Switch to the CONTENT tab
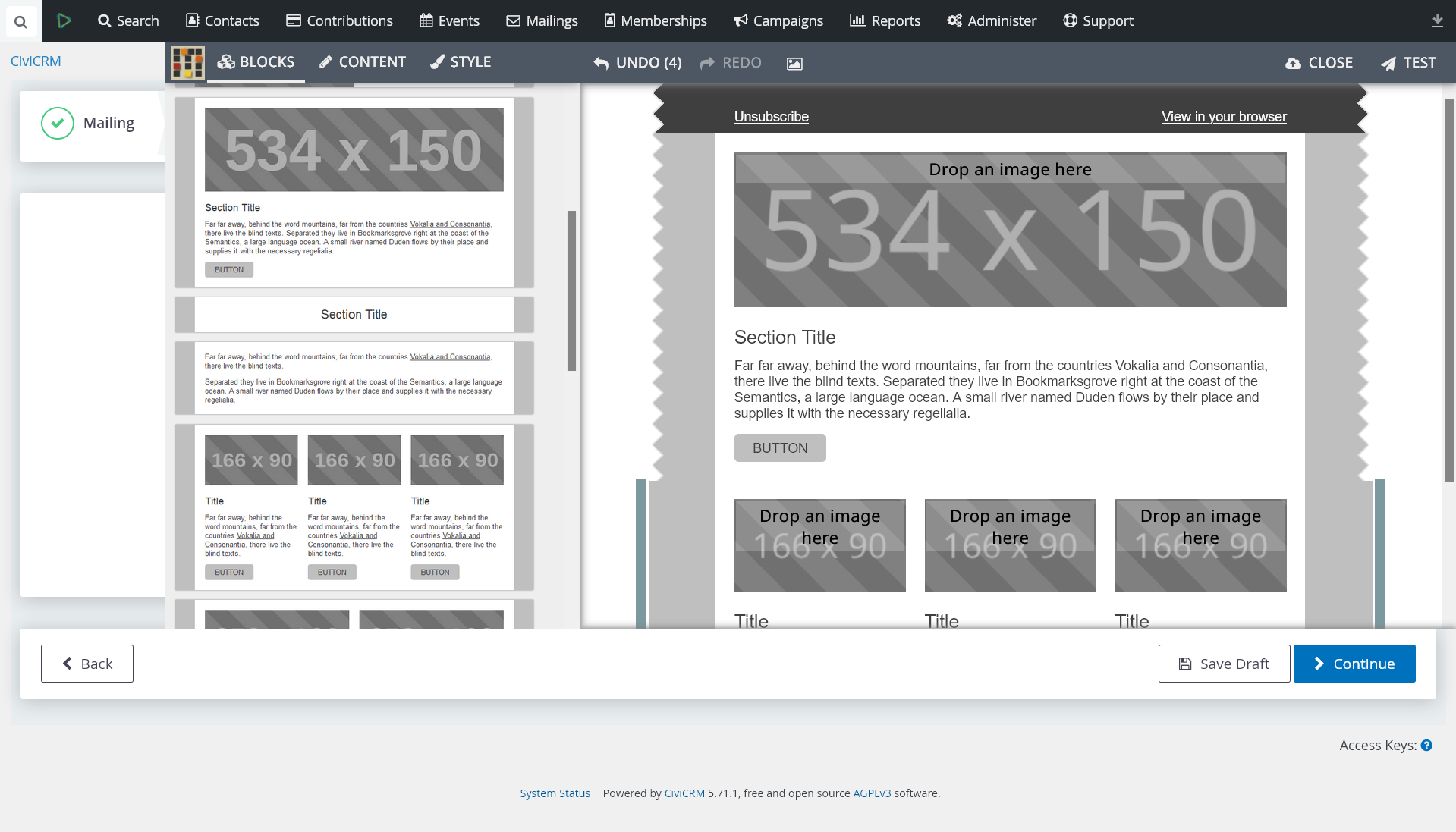1456x832 pixels. tap(363, 61)
